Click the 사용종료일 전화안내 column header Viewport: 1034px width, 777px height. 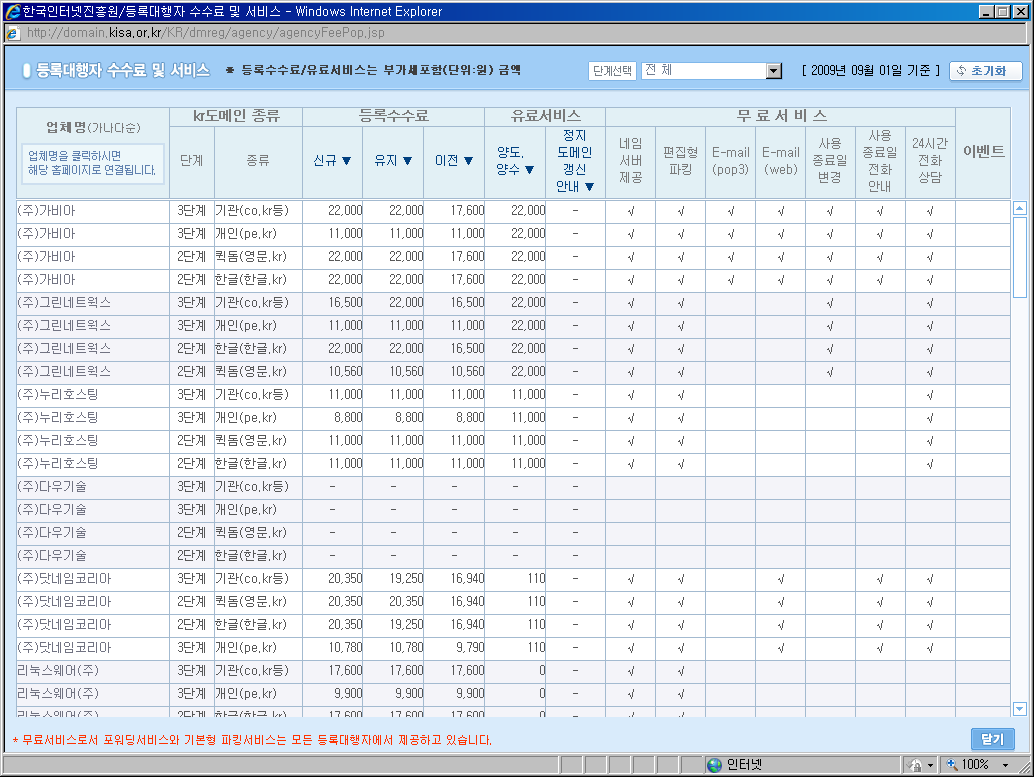click(880, 162)
